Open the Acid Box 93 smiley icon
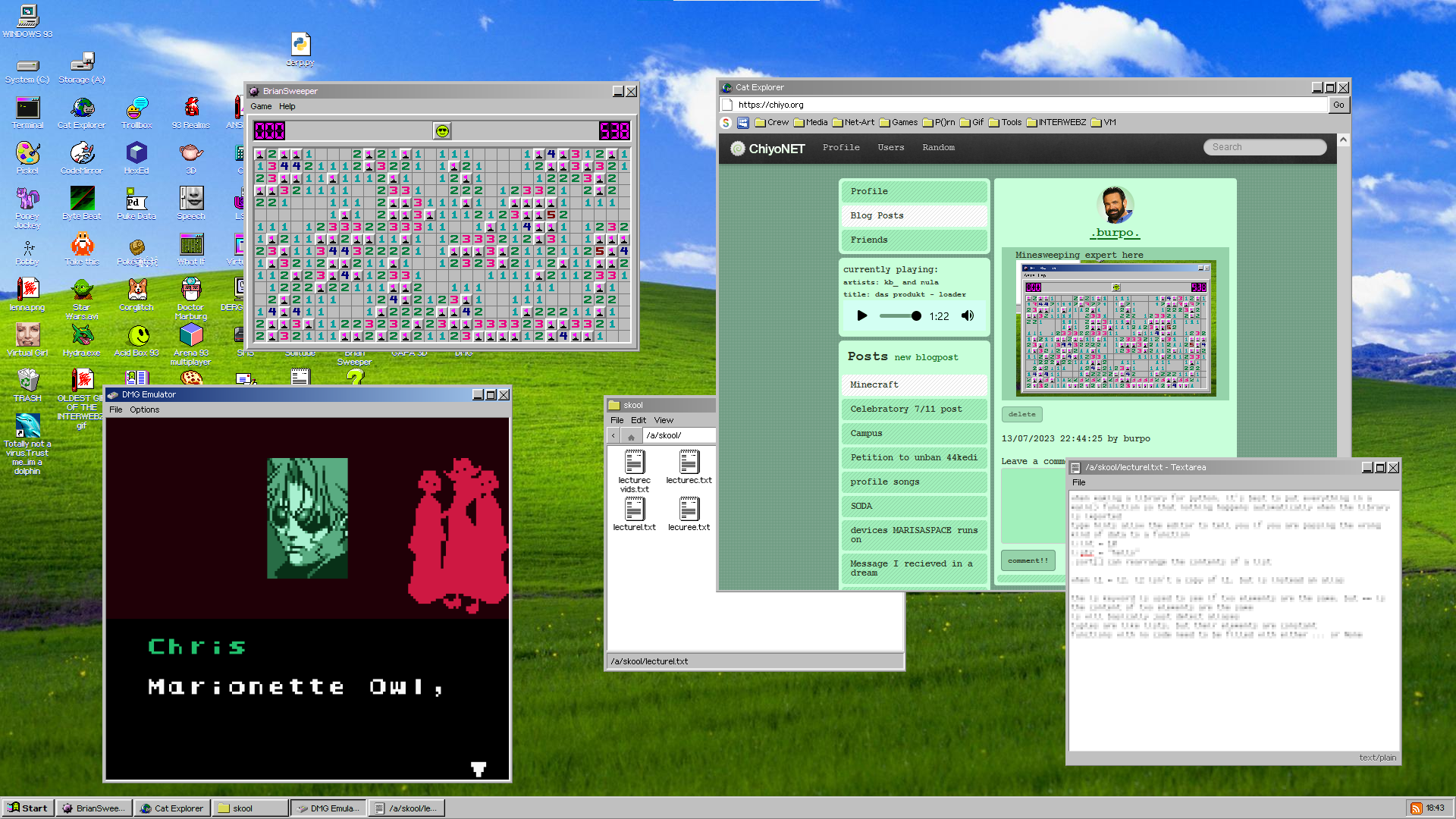 (x=136, y=341)
